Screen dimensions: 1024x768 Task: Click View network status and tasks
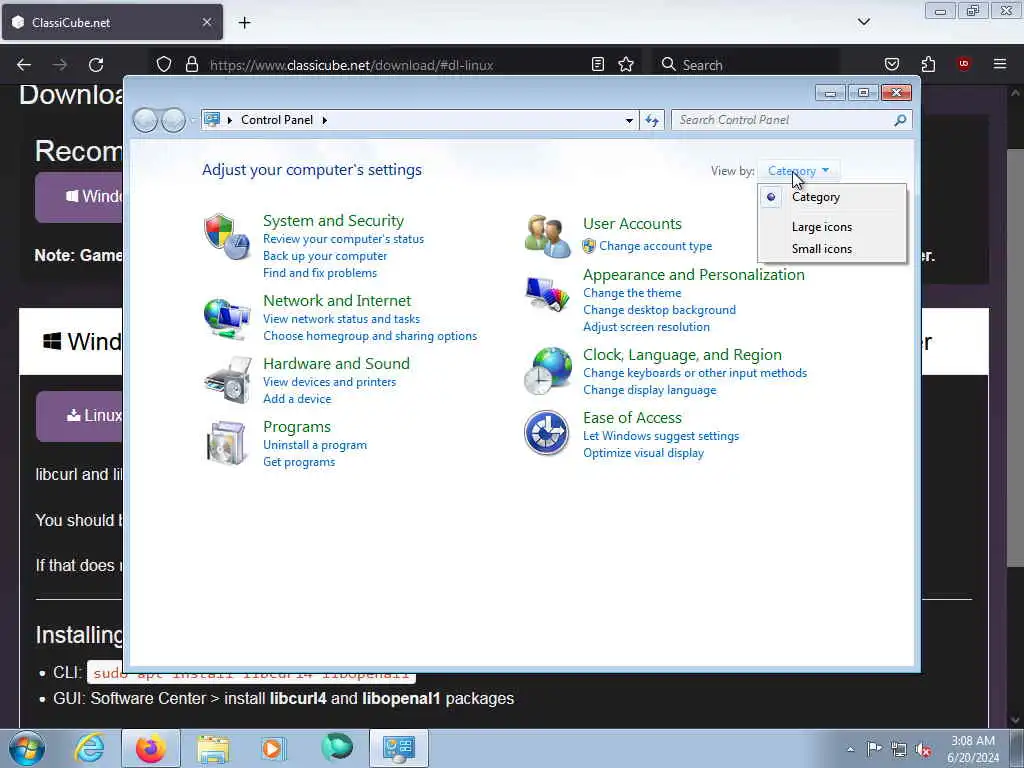pyautogui.click(x=342, y=319)
